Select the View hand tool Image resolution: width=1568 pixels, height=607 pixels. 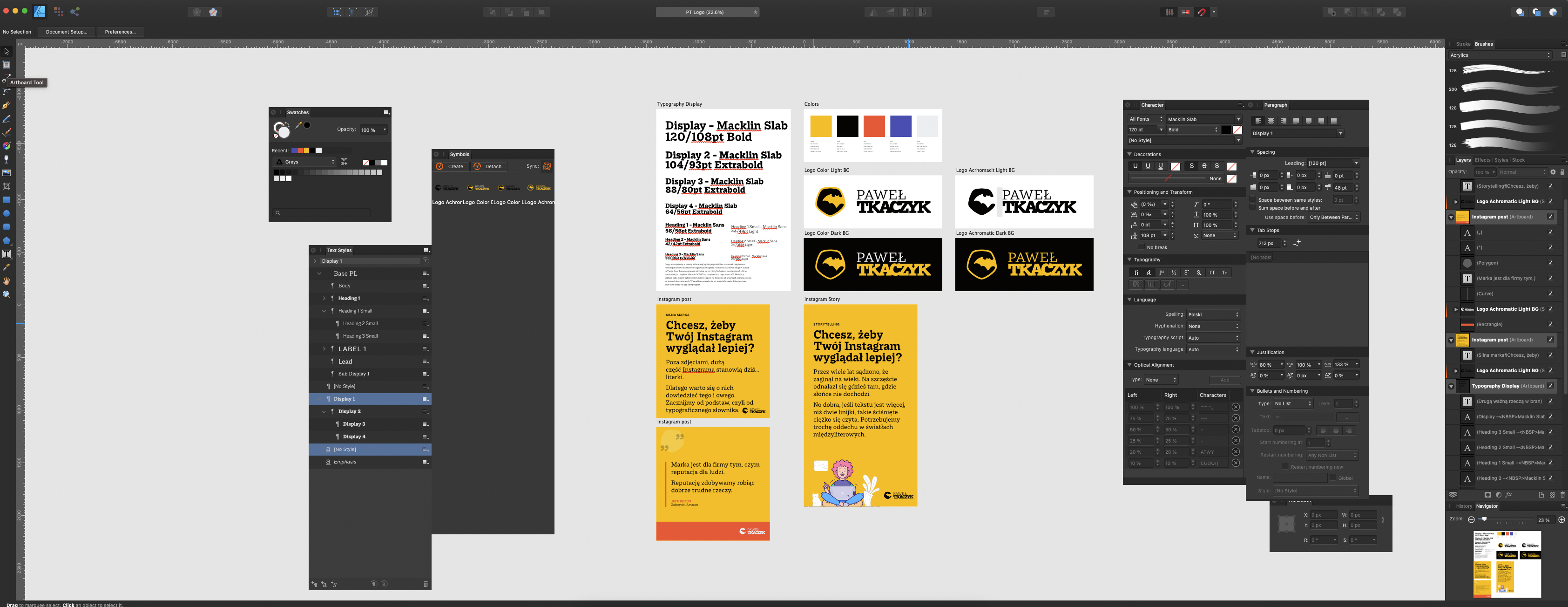(x=7, y=280)
